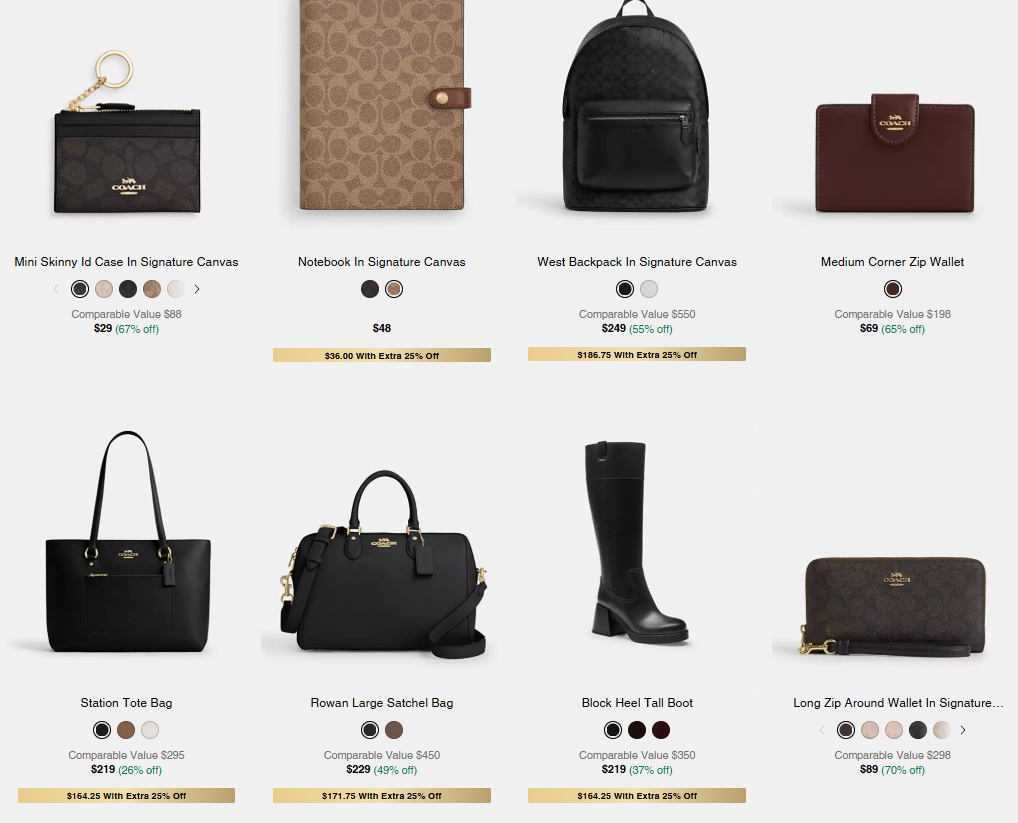Select the dark swatch for the Notebook
The height and width of the screenshot is (823, 1018).
click(x=370, y=289)
